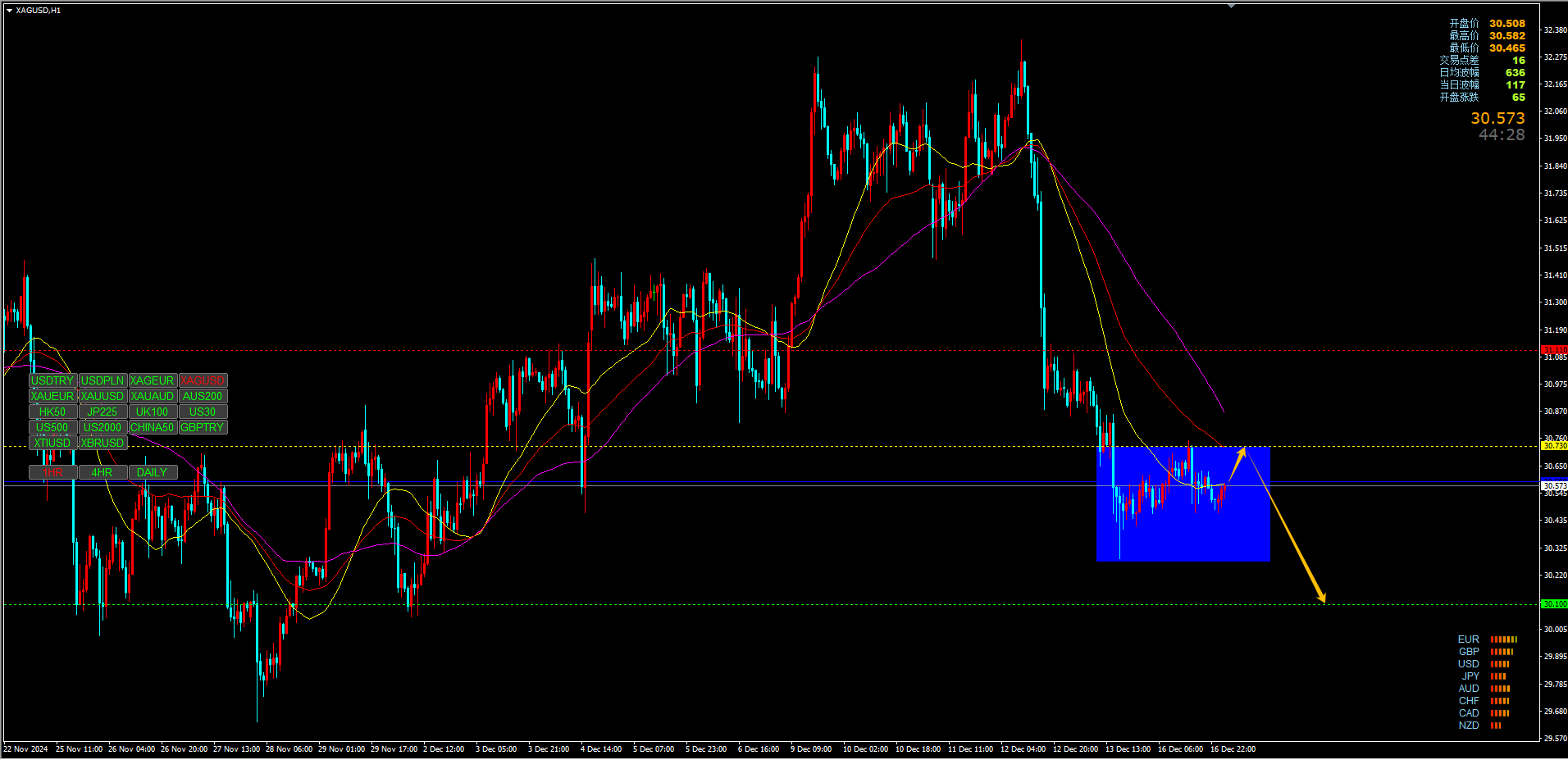Image resolution: width=1568 pixels, height=760 pixels.
Task: Switch to CHINA50 symbol button
Action: click(x=153, y=427)
